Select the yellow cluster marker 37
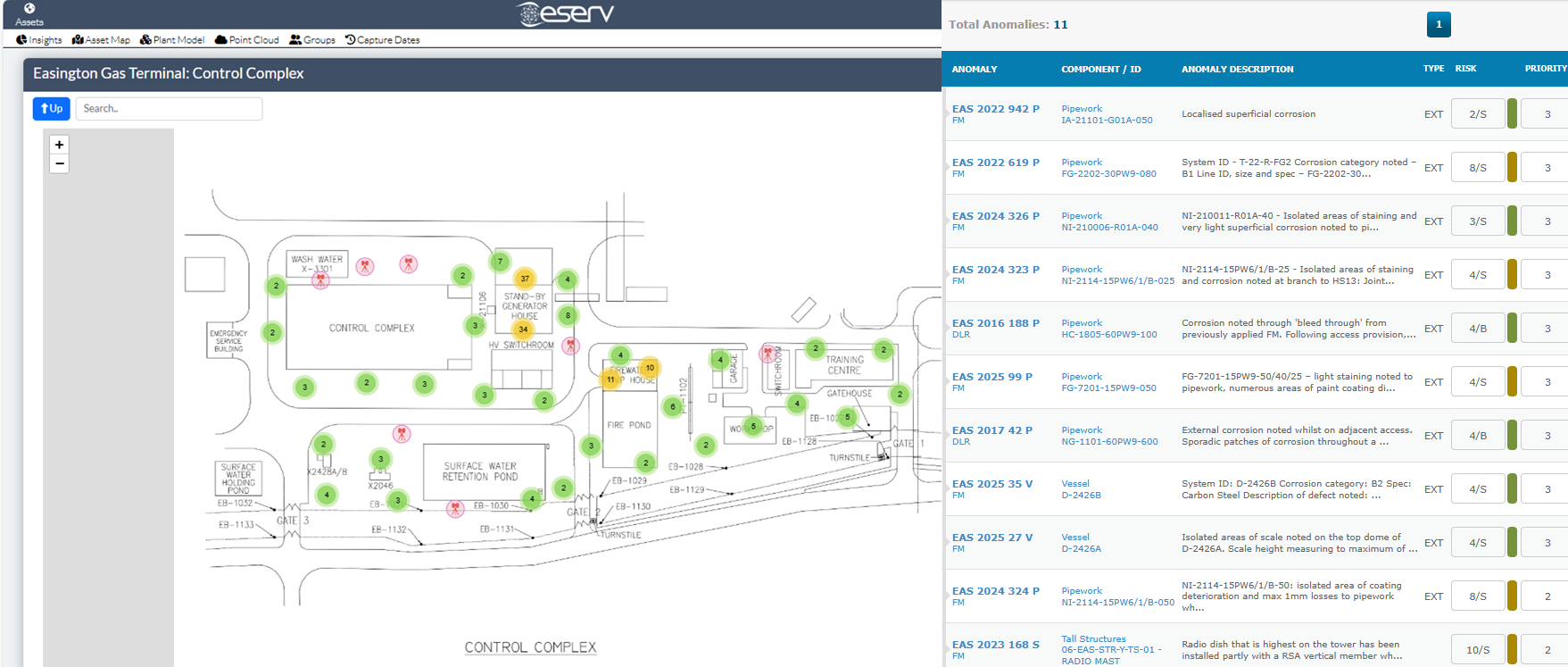 [x=525, y=279]
